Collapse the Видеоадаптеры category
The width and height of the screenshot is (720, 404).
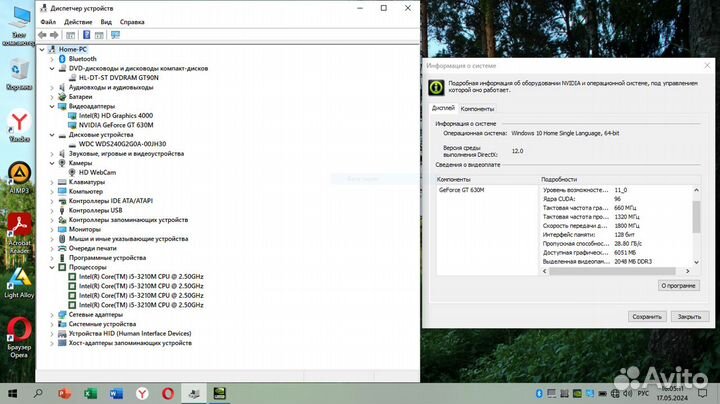(52, 106)
